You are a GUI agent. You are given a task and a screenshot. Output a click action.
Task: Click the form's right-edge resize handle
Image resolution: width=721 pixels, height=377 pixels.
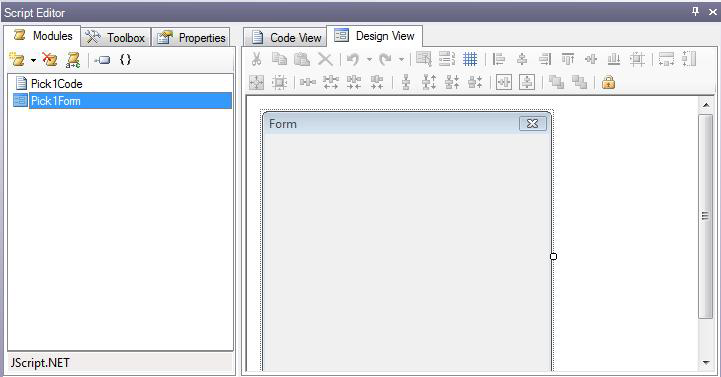point(554,257)
